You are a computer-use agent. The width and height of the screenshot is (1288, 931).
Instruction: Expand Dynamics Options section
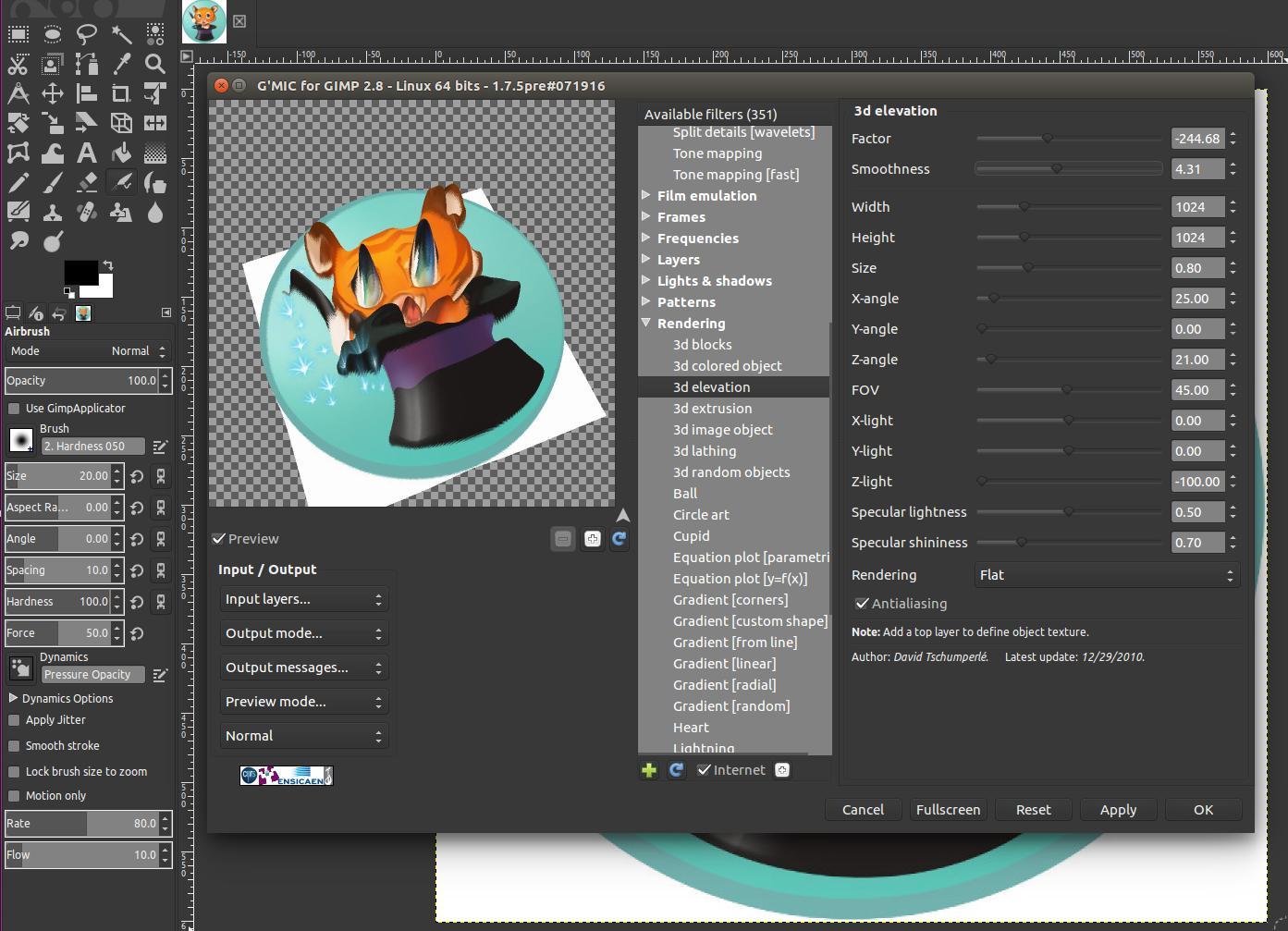[13, 699]
